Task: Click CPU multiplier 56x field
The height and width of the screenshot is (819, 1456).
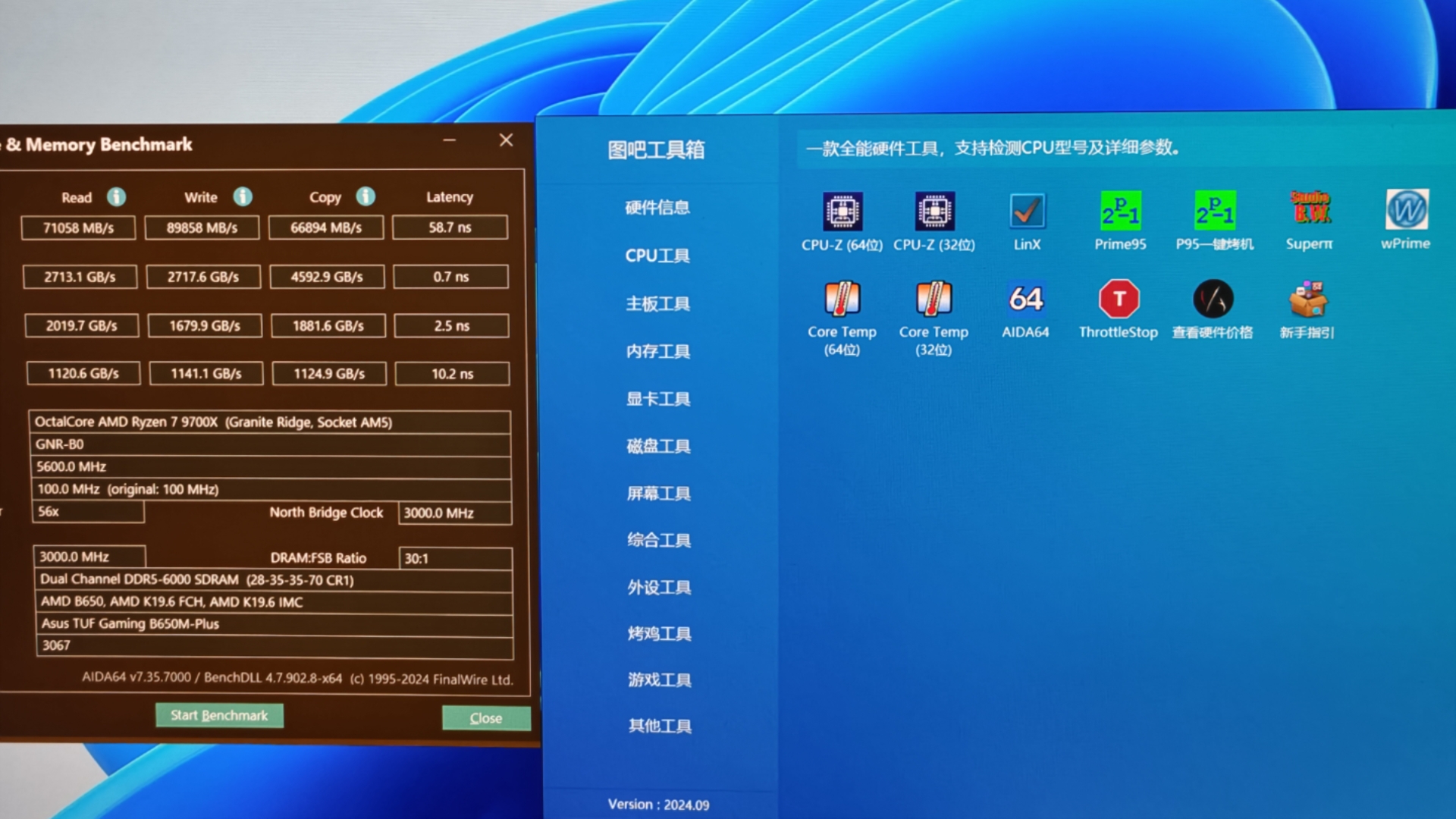Action: coord(88,512)
